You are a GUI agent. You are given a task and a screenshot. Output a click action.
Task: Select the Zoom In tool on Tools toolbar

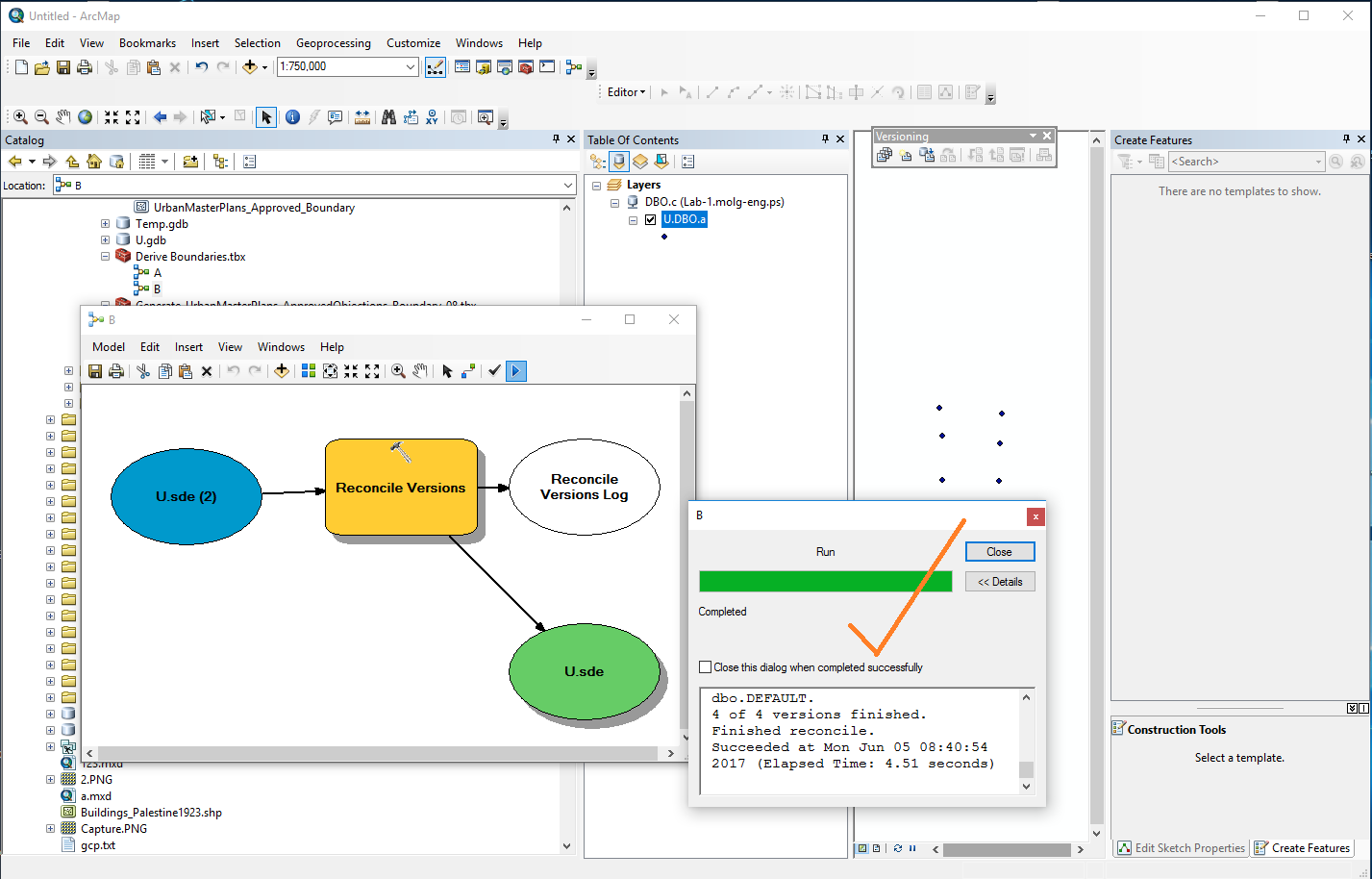pos(20,117)
